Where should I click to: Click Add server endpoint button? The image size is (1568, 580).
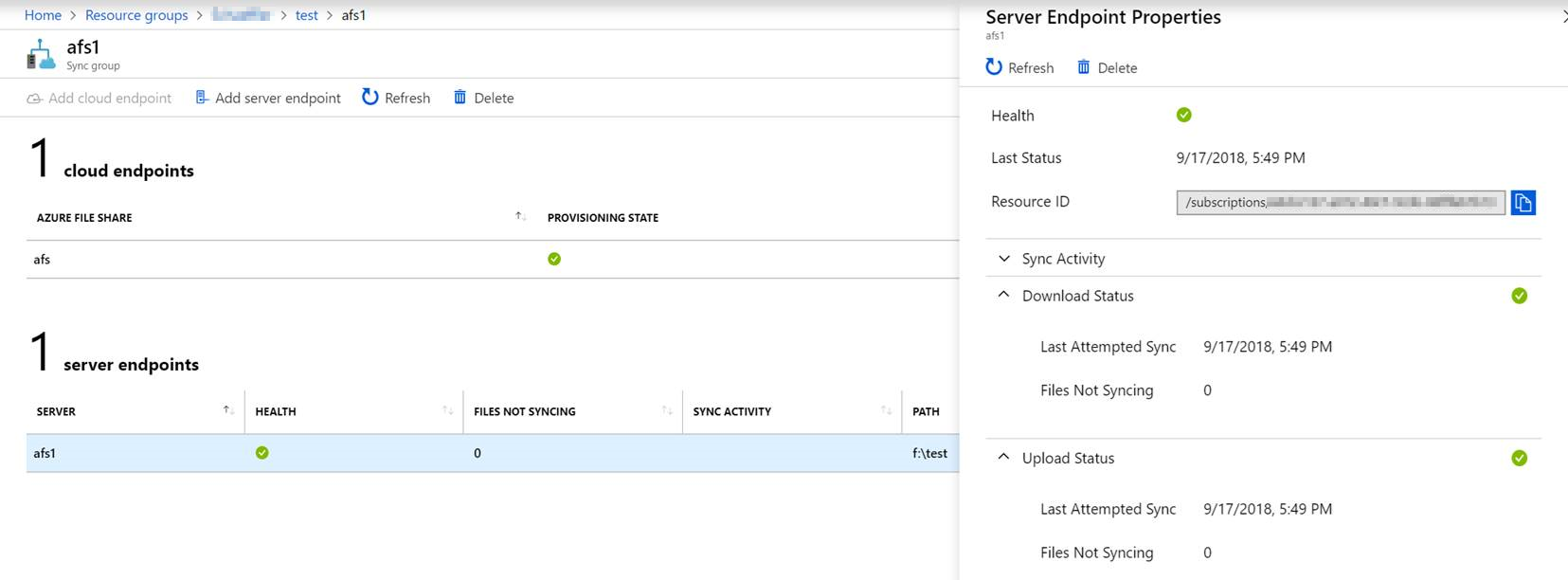coord(268,98)
